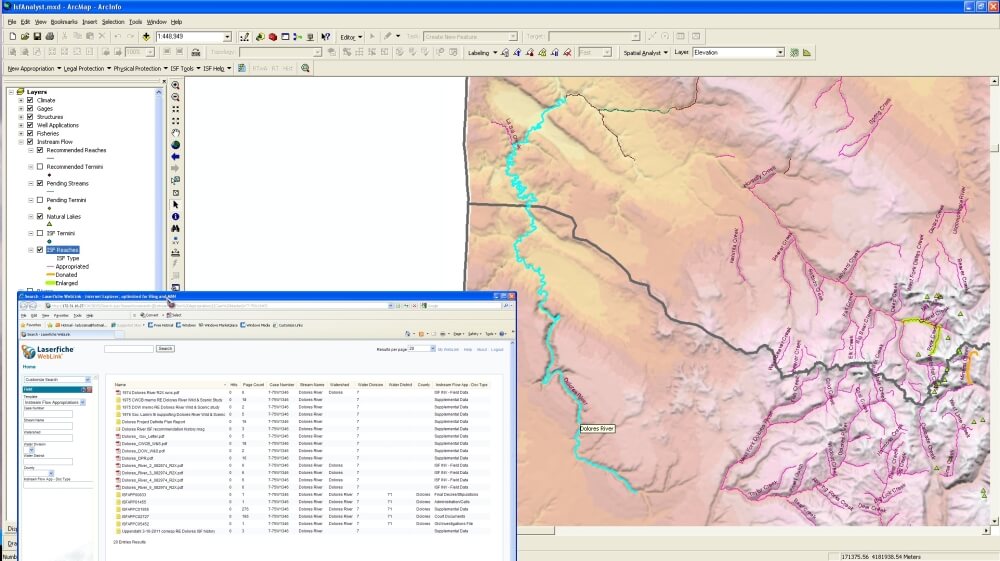Viewport: 1000px width, 561px height.
Task: Open the Bookmarks menu
Action: coord(64,22)
